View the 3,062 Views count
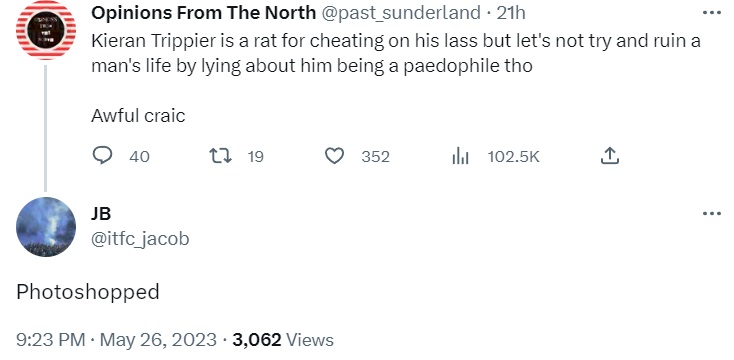 [x=283, y=339]
